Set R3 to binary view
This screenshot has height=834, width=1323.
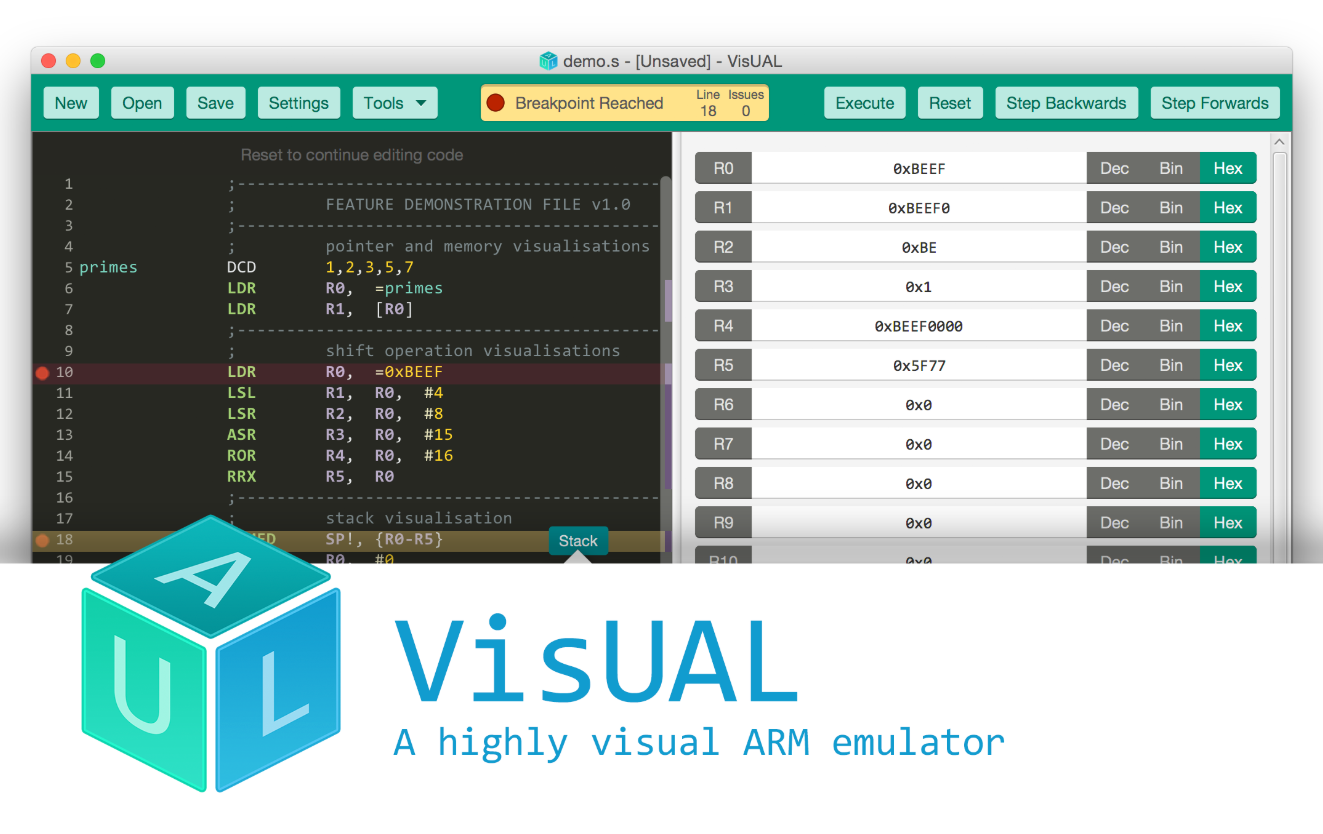[1171, 287]
